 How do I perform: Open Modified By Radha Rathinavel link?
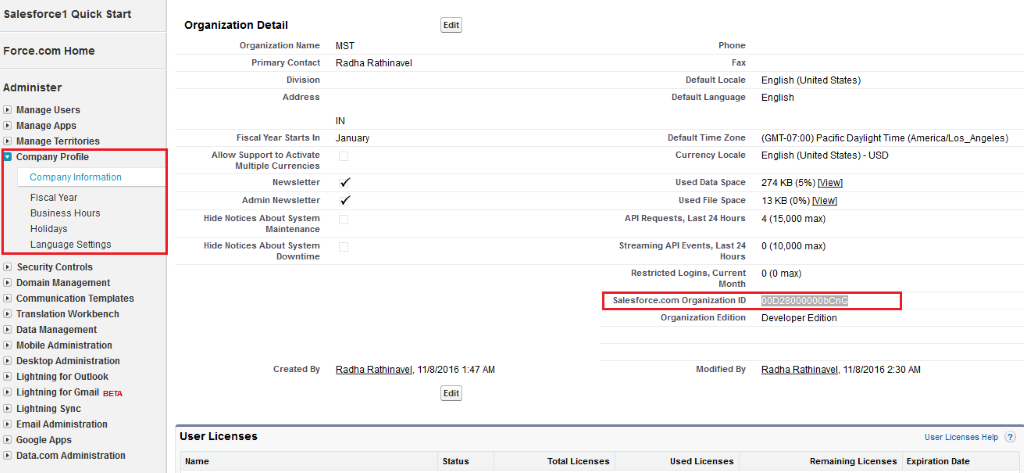coord(800,370)
